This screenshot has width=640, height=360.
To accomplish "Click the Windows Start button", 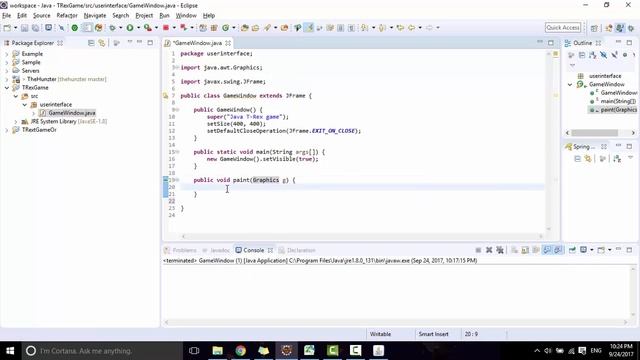I will [10, 351].
